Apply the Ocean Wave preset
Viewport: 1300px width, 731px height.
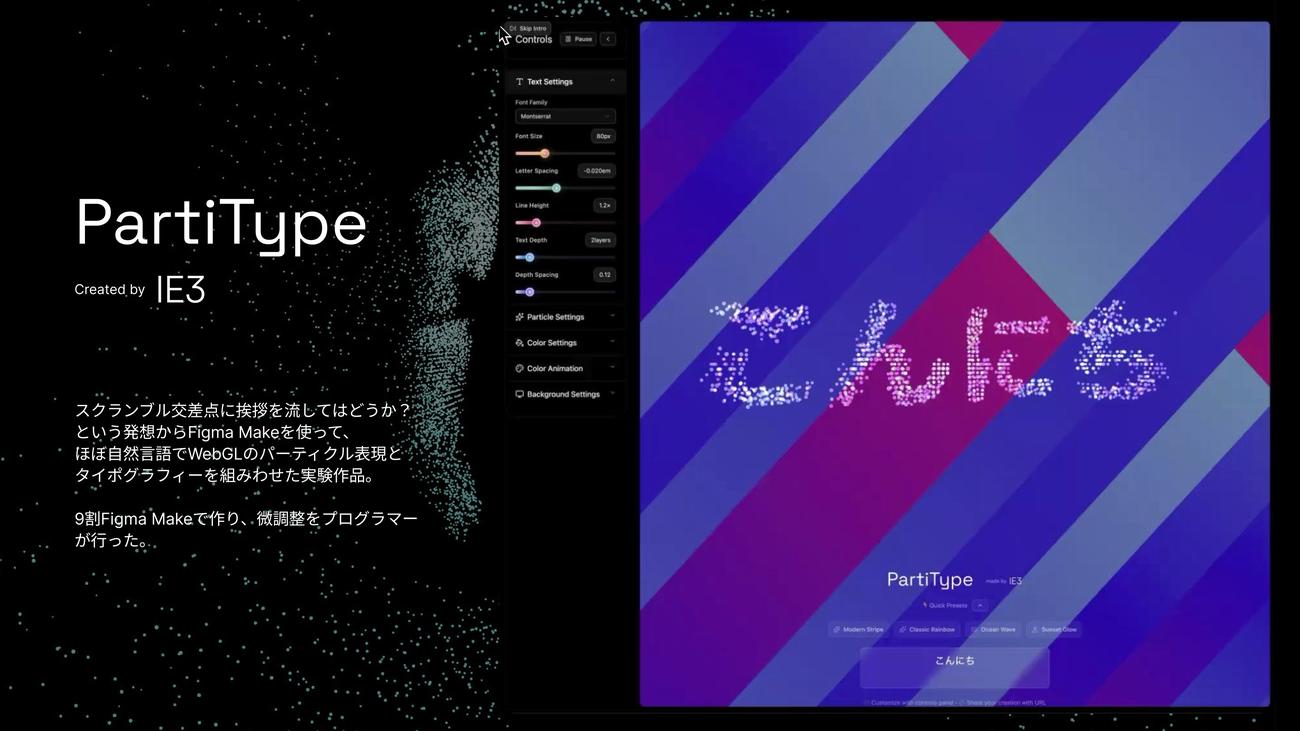994,630
